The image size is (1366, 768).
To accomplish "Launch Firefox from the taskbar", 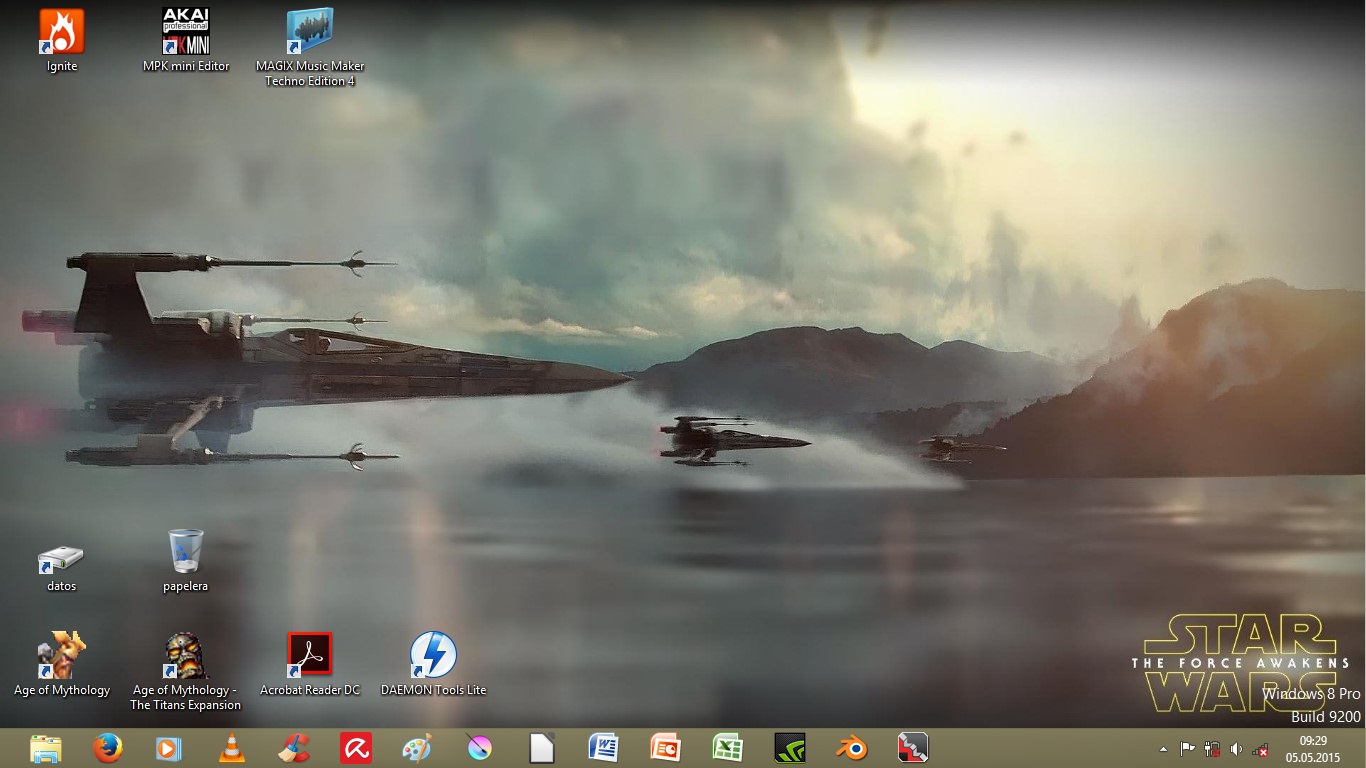I will pos(108,748).
